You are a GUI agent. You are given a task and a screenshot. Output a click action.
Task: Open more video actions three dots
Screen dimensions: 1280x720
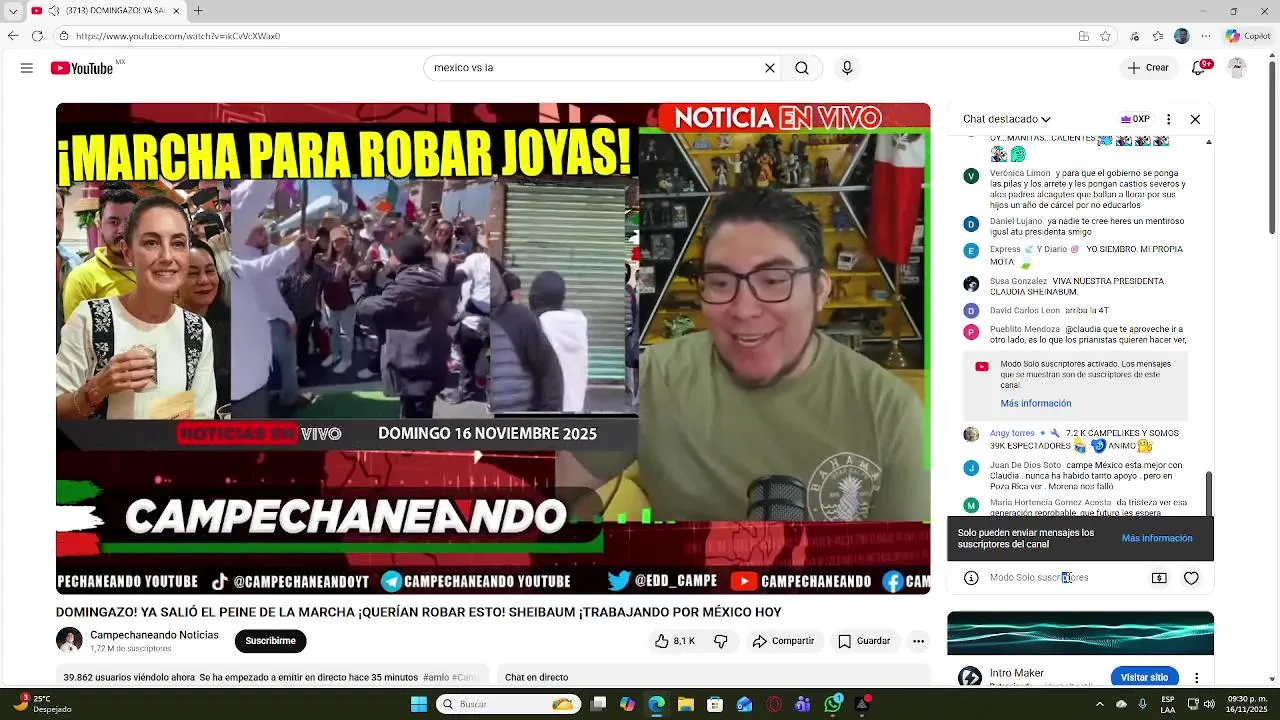[x=918, y=641]
